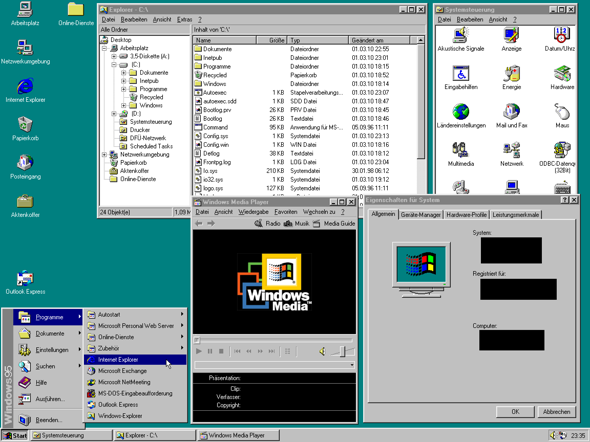Expand the Programme folder tree node

[x=123, y=89]
